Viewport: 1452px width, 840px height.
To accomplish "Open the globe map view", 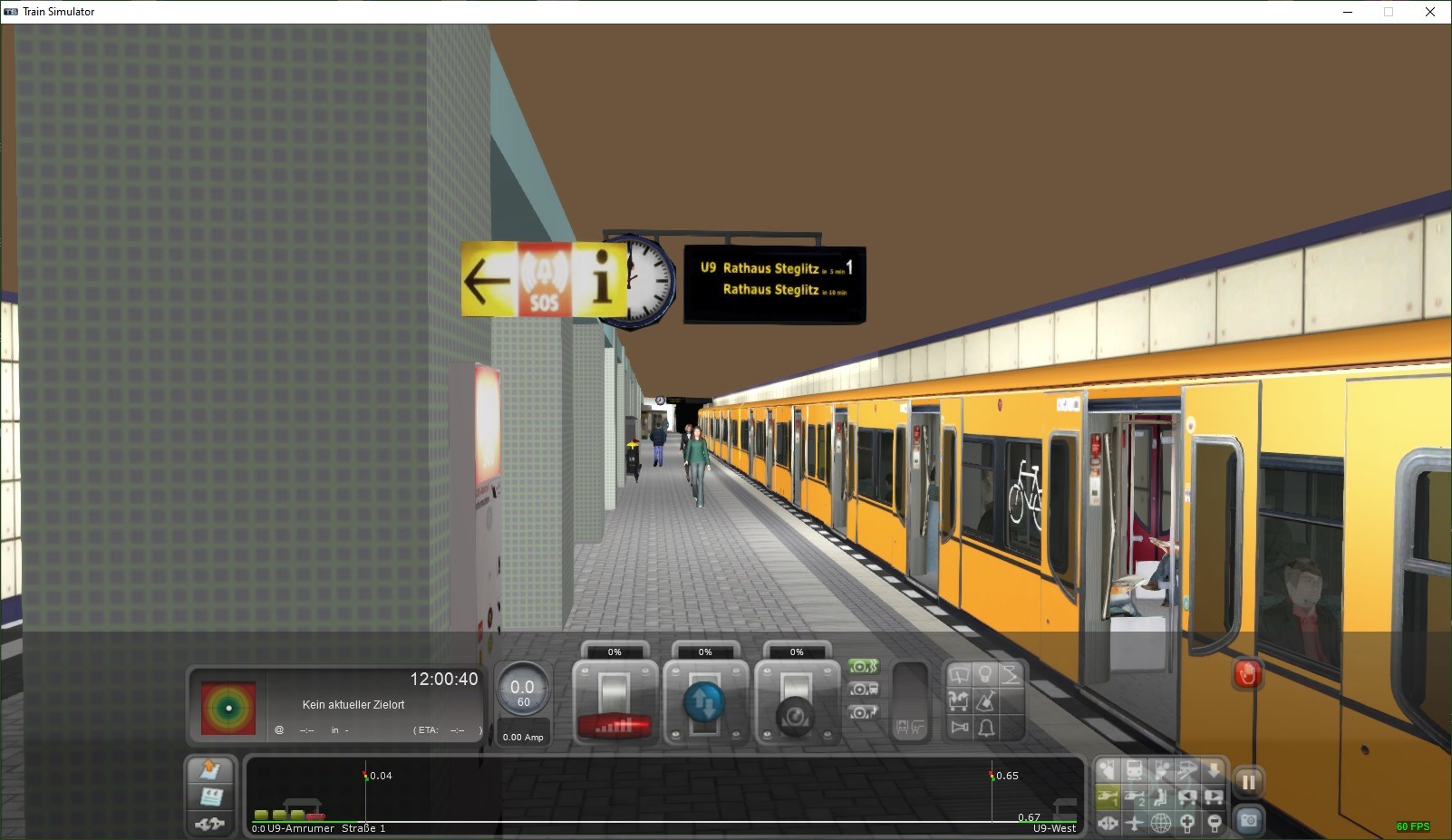I will pyautogui.click(x=1160, y=823).
